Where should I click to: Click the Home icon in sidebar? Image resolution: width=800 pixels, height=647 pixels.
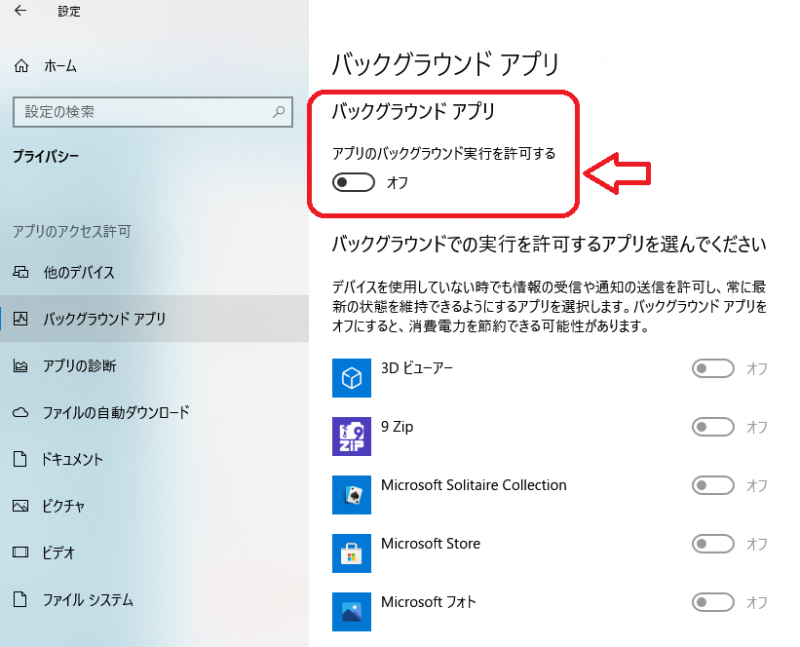[21, 66]
